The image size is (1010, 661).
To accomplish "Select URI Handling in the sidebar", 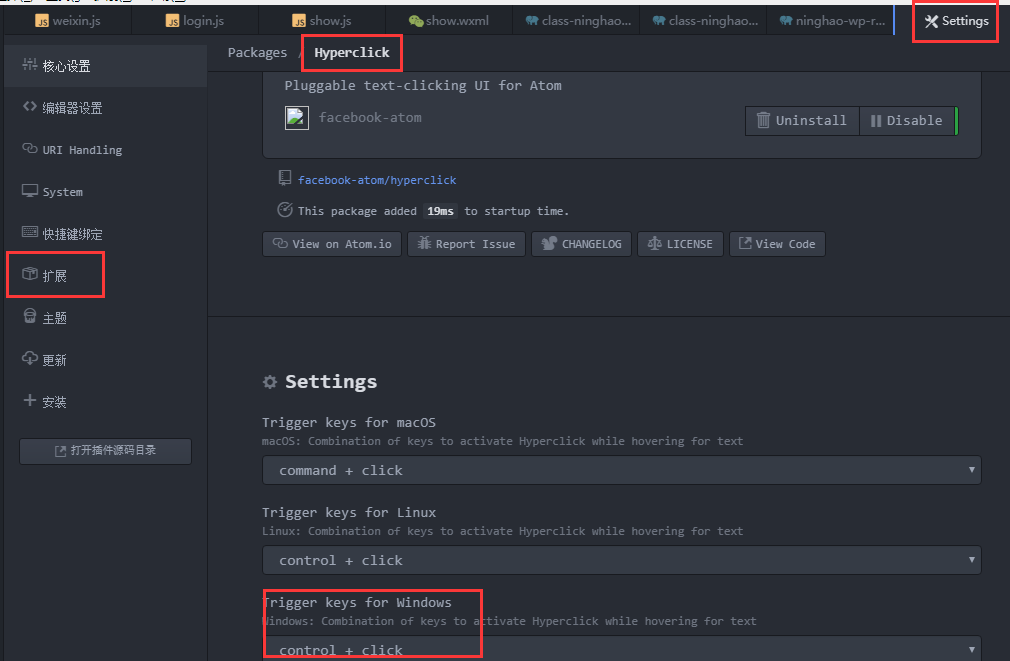I will tap(81, 150).
